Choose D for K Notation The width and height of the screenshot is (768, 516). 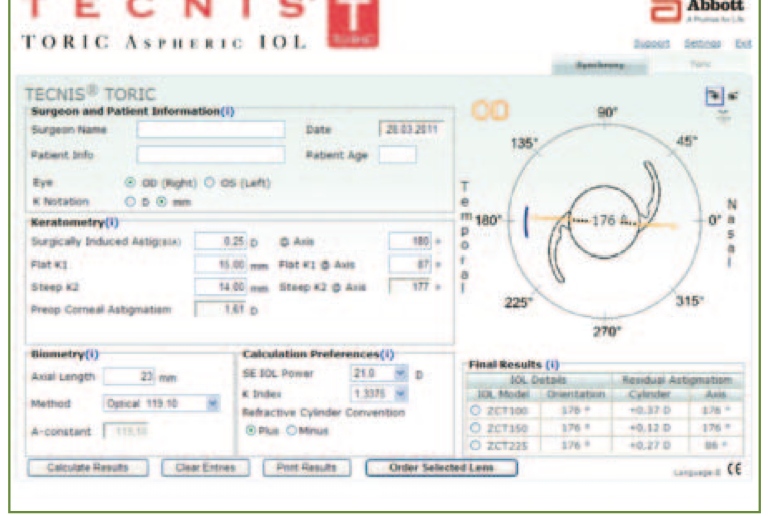pyautogui.click(x=130, y=202)
